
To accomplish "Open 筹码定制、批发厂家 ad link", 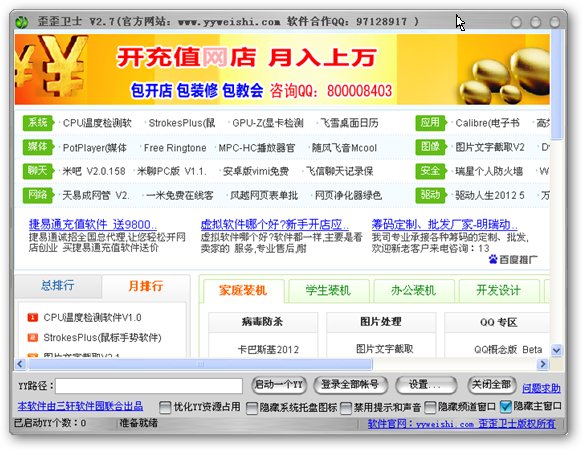I will (x=445, y=224).
